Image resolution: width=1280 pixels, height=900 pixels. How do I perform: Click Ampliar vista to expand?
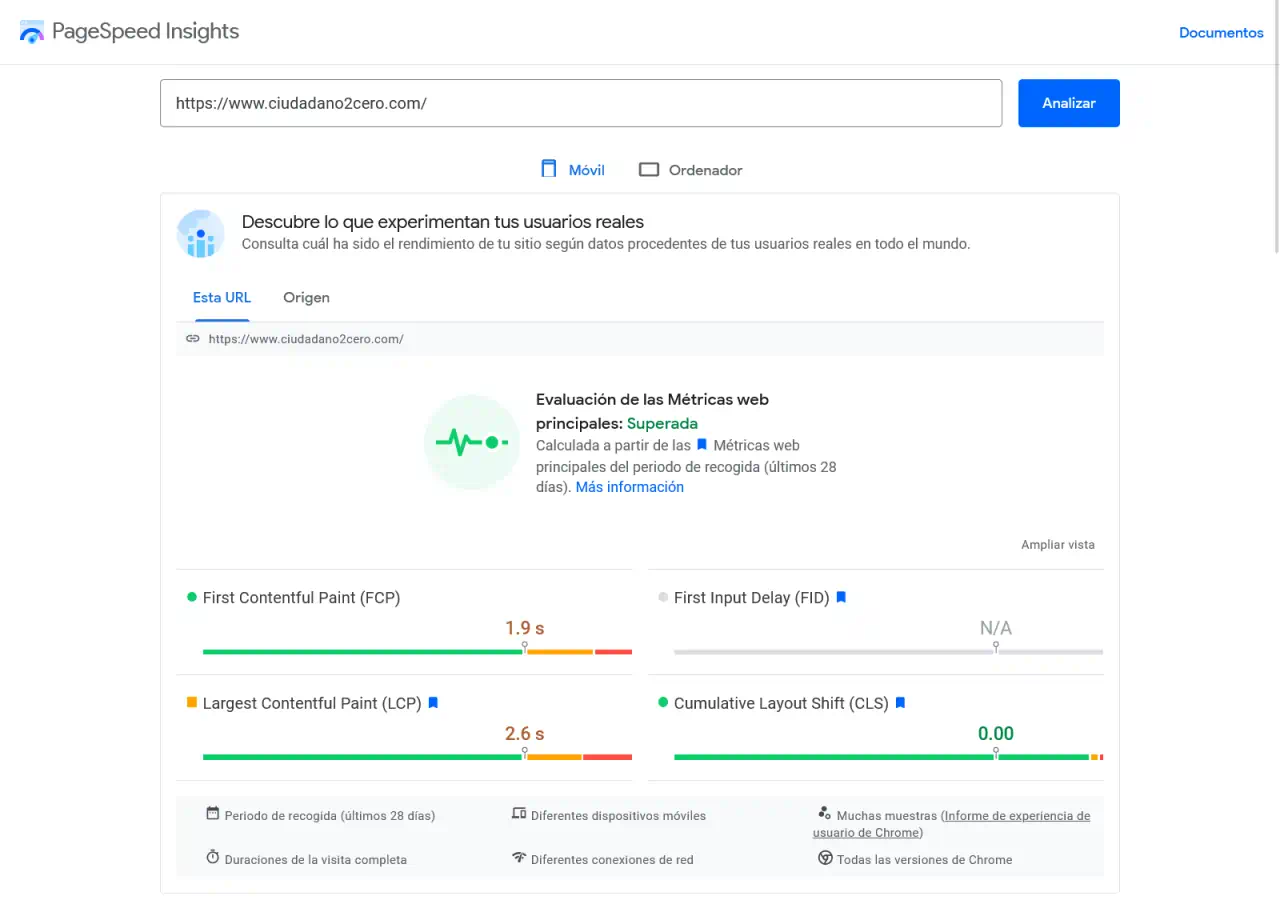(x=1058, y=545)
